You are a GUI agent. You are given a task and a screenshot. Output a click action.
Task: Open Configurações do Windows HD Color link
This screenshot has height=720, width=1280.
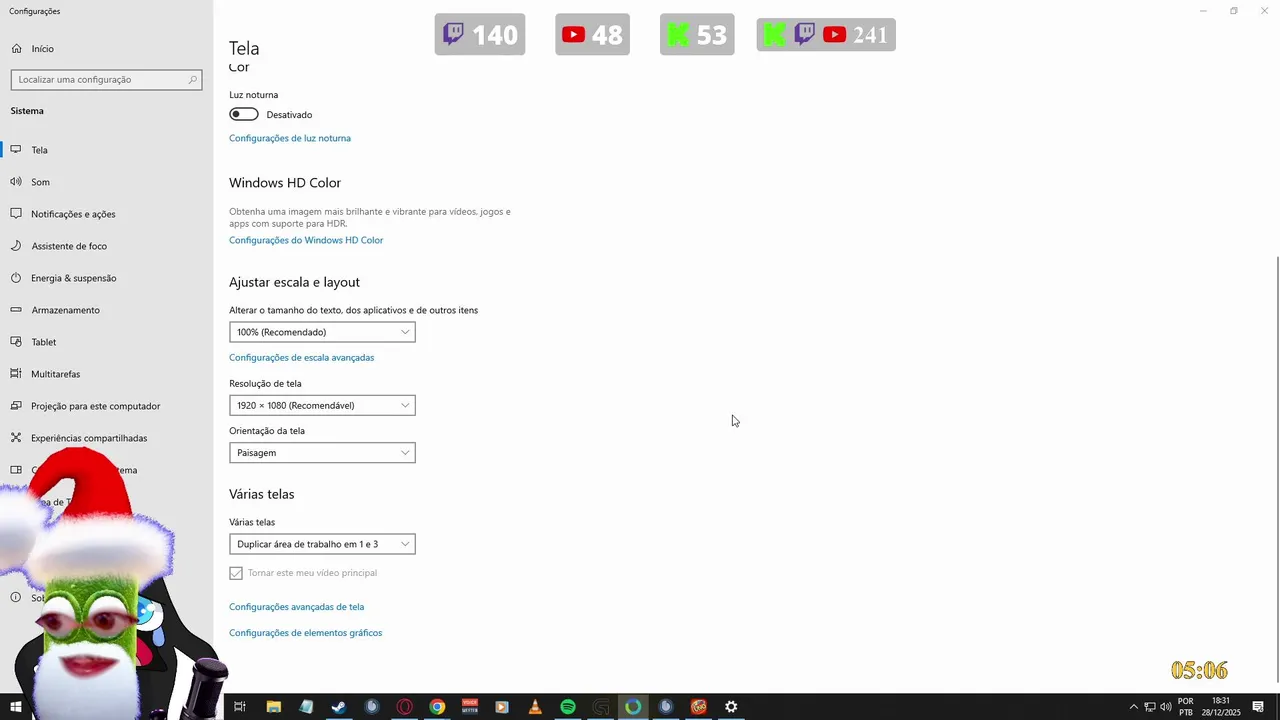(x=306, y=240)
